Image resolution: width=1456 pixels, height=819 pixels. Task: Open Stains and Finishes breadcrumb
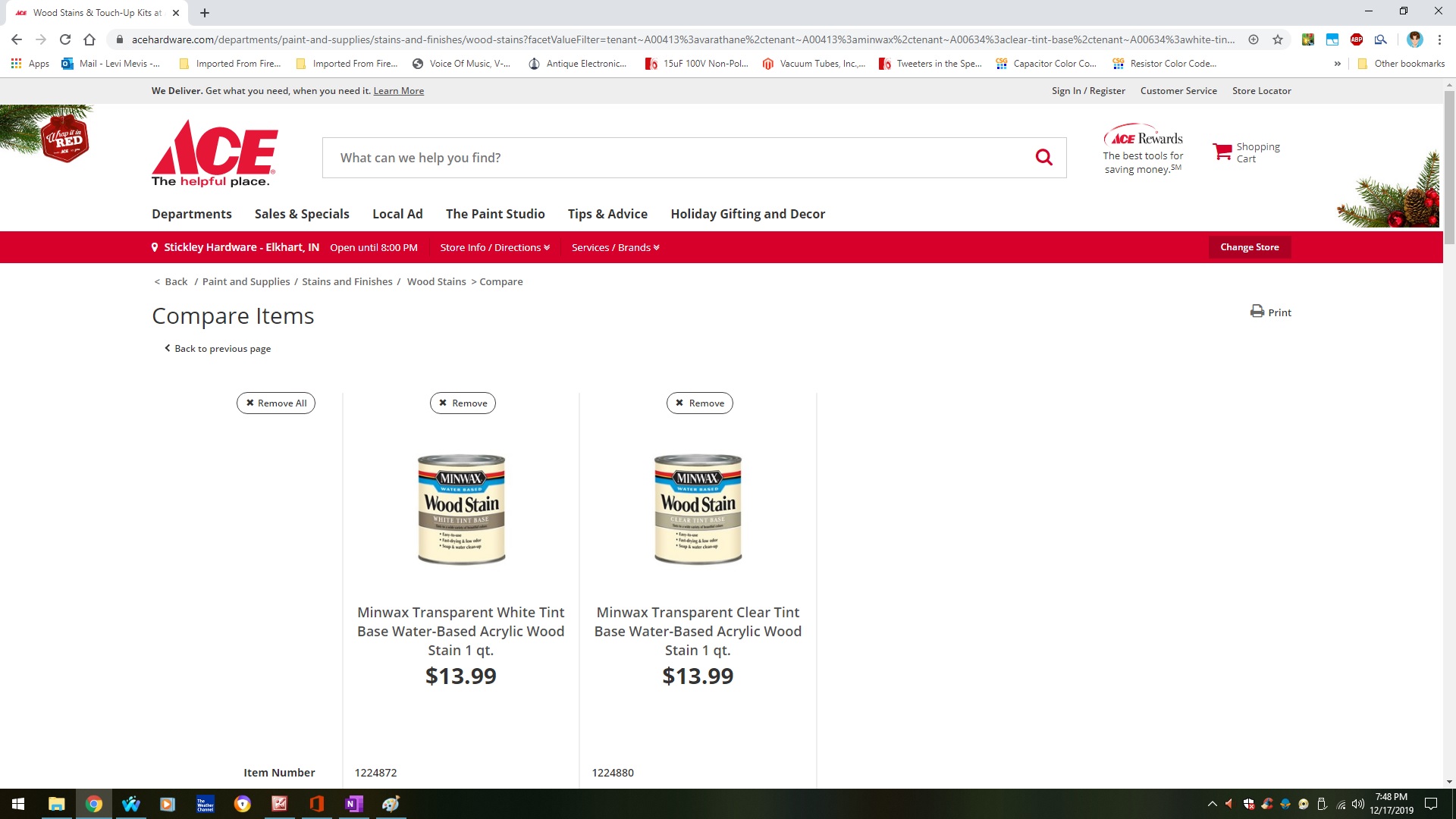click(x=347, y=281)
